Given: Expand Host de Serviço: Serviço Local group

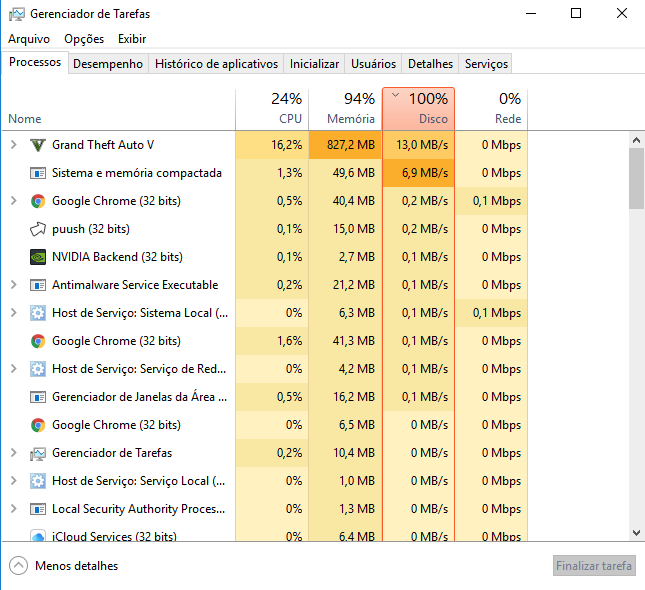Looking at the screenshot, I should (14, 481).
